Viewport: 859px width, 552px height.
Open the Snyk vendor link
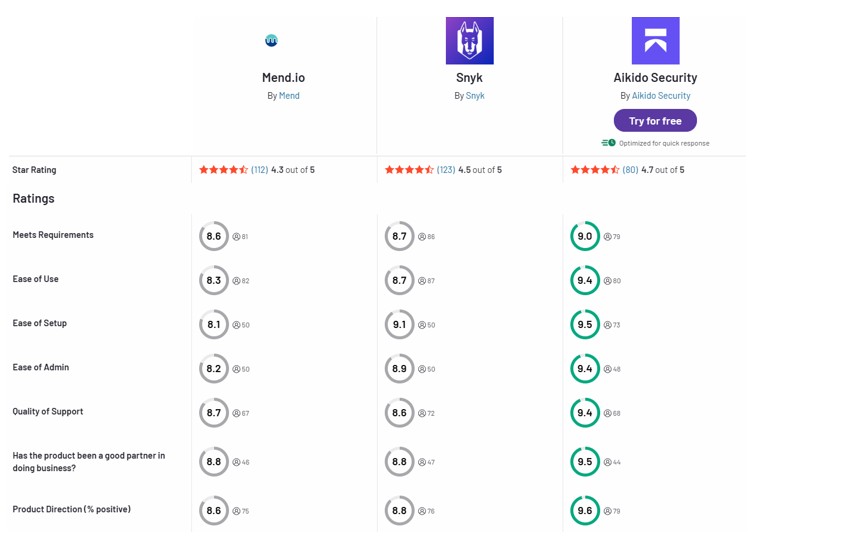click(x=475, y=95)
